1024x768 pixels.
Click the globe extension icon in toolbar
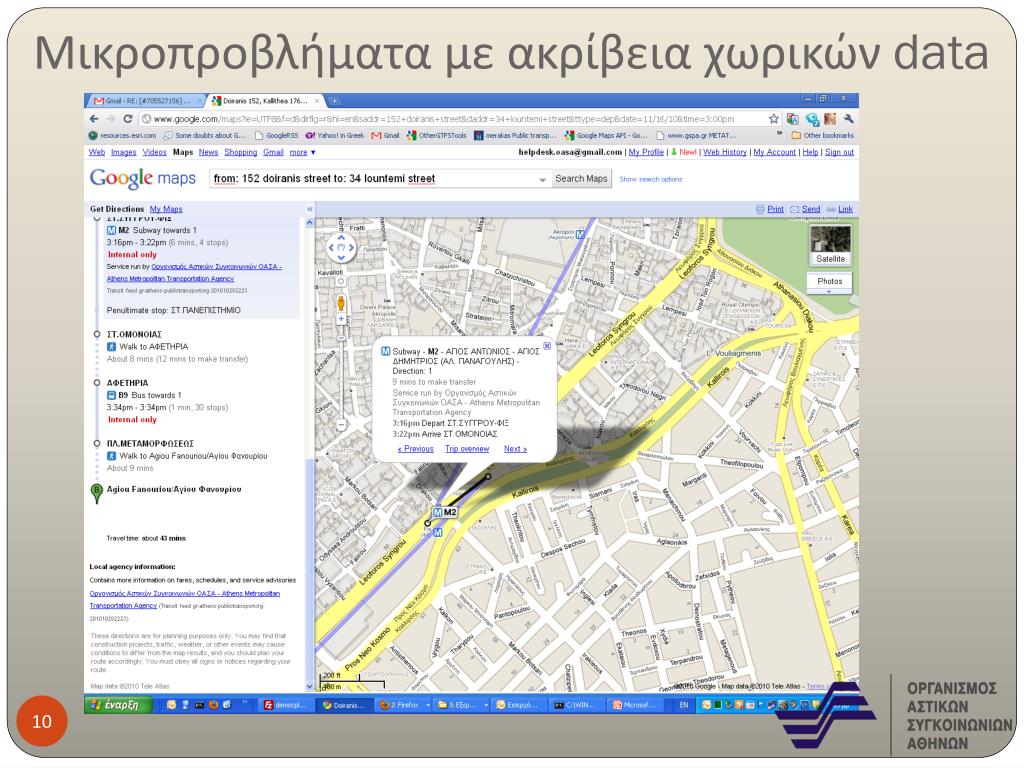(x=812, y=119)
